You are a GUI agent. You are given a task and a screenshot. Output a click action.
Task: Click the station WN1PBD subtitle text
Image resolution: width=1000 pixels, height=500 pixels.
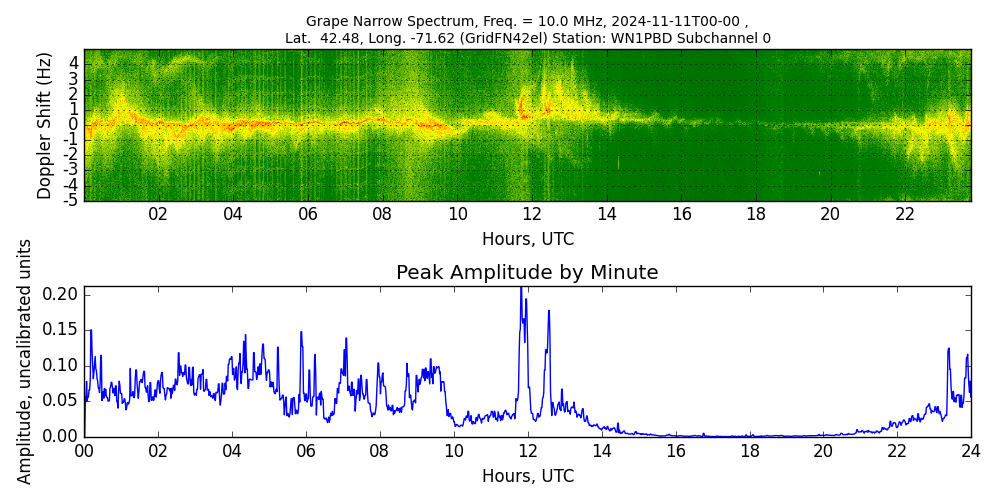click(x=527, y=39)
